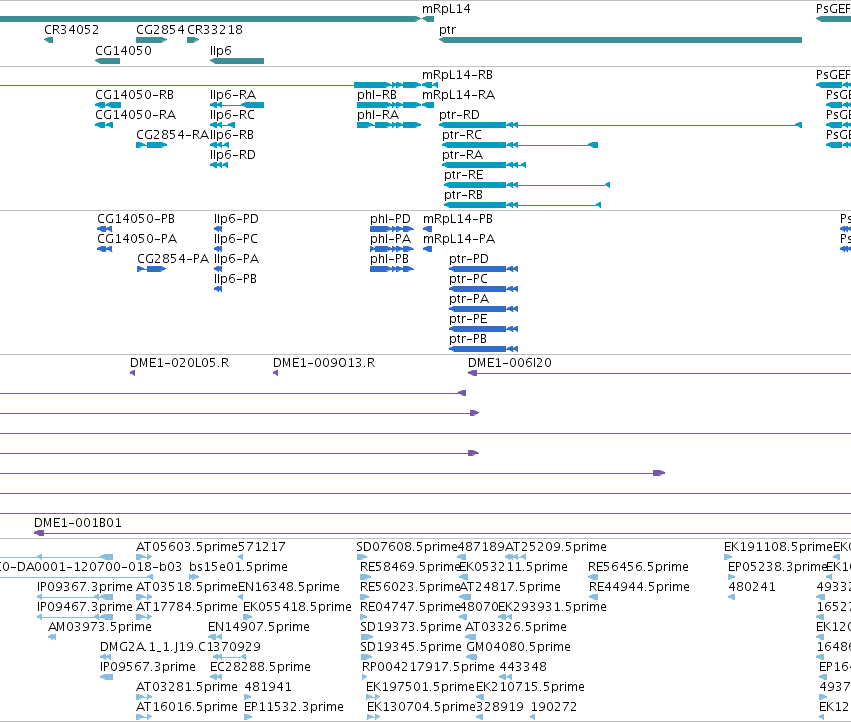Click the ptr-RE transcript label
The image size is (851, 722).
[x=463, y=175]
